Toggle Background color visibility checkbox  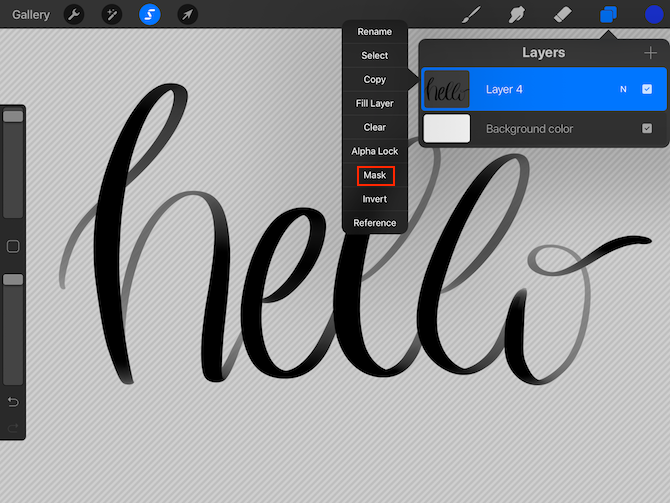[x=647, y=128]
